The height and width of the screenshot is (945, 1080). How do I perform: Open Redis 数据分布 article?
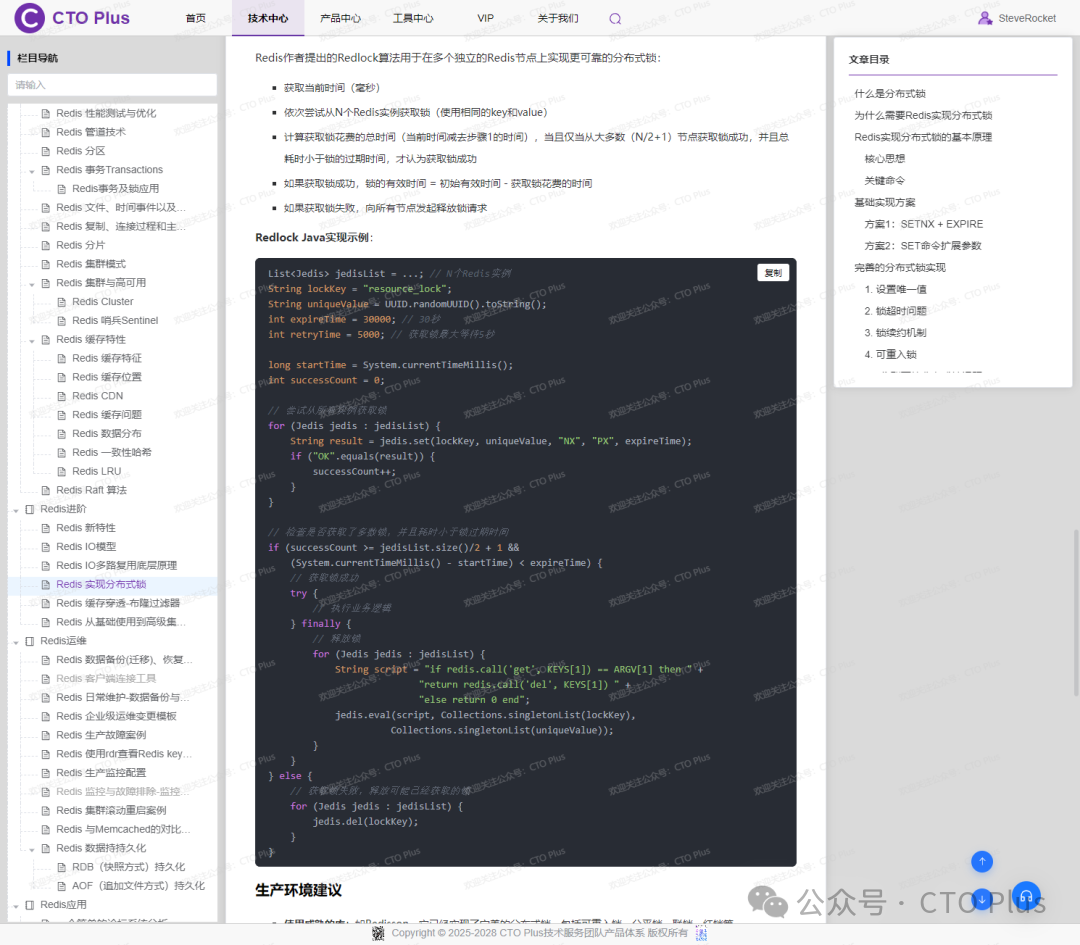[x=107, y=433]
